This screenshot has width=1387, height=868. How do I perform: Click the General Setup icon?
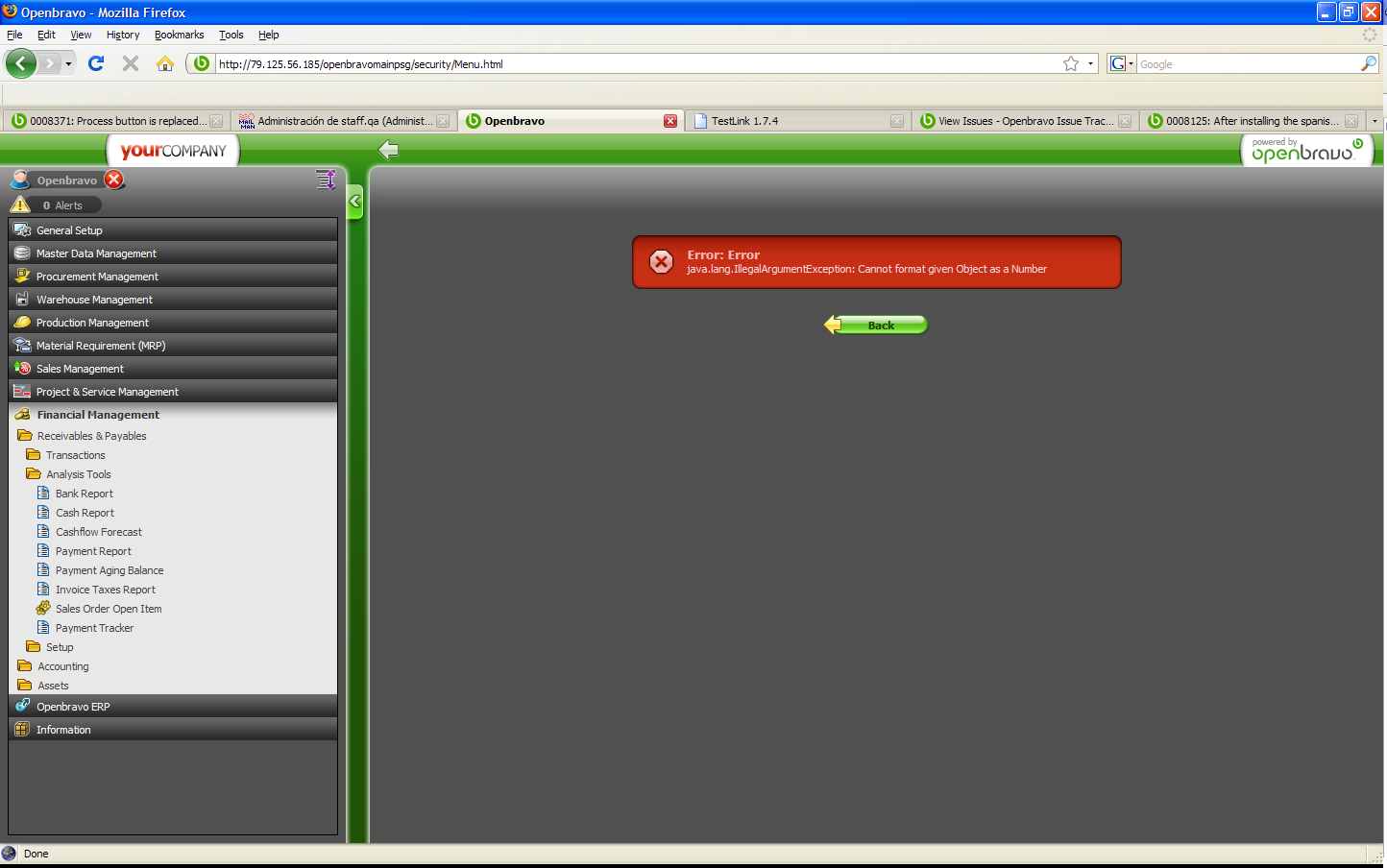(22, 230)
